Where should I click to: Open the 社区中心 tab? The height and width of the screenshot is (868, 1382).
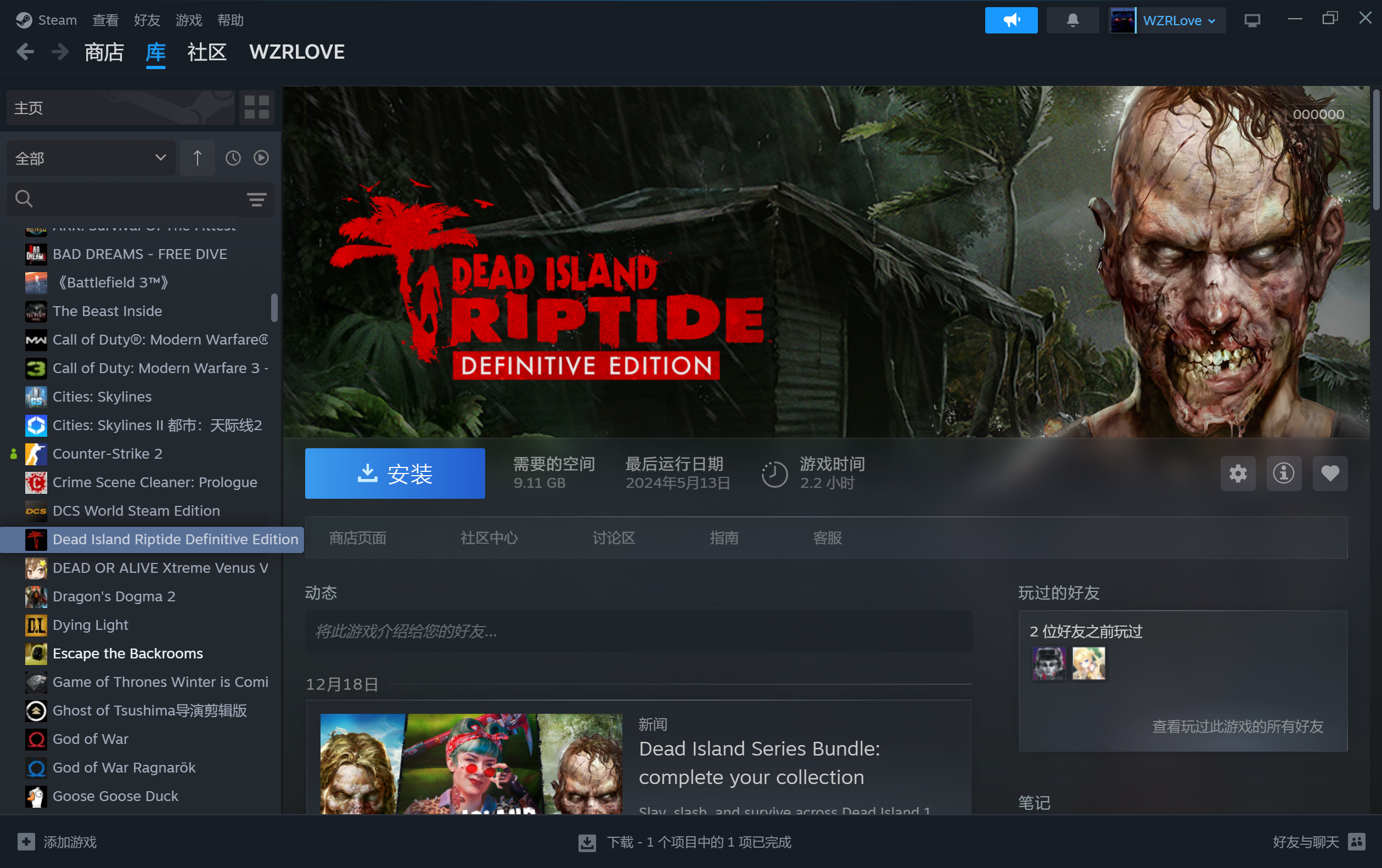tap(489, 538)
